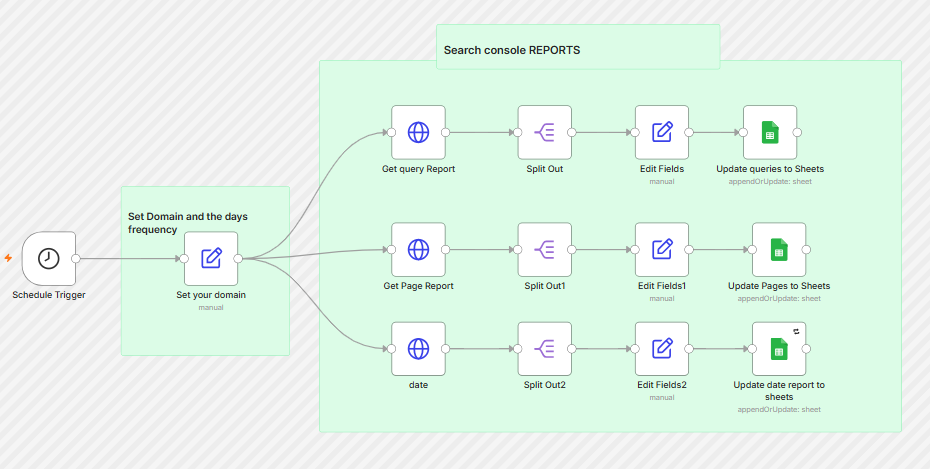930x469 pixels.
Task: Open the Get query Report globe node
Action: (x=418, y=132)
